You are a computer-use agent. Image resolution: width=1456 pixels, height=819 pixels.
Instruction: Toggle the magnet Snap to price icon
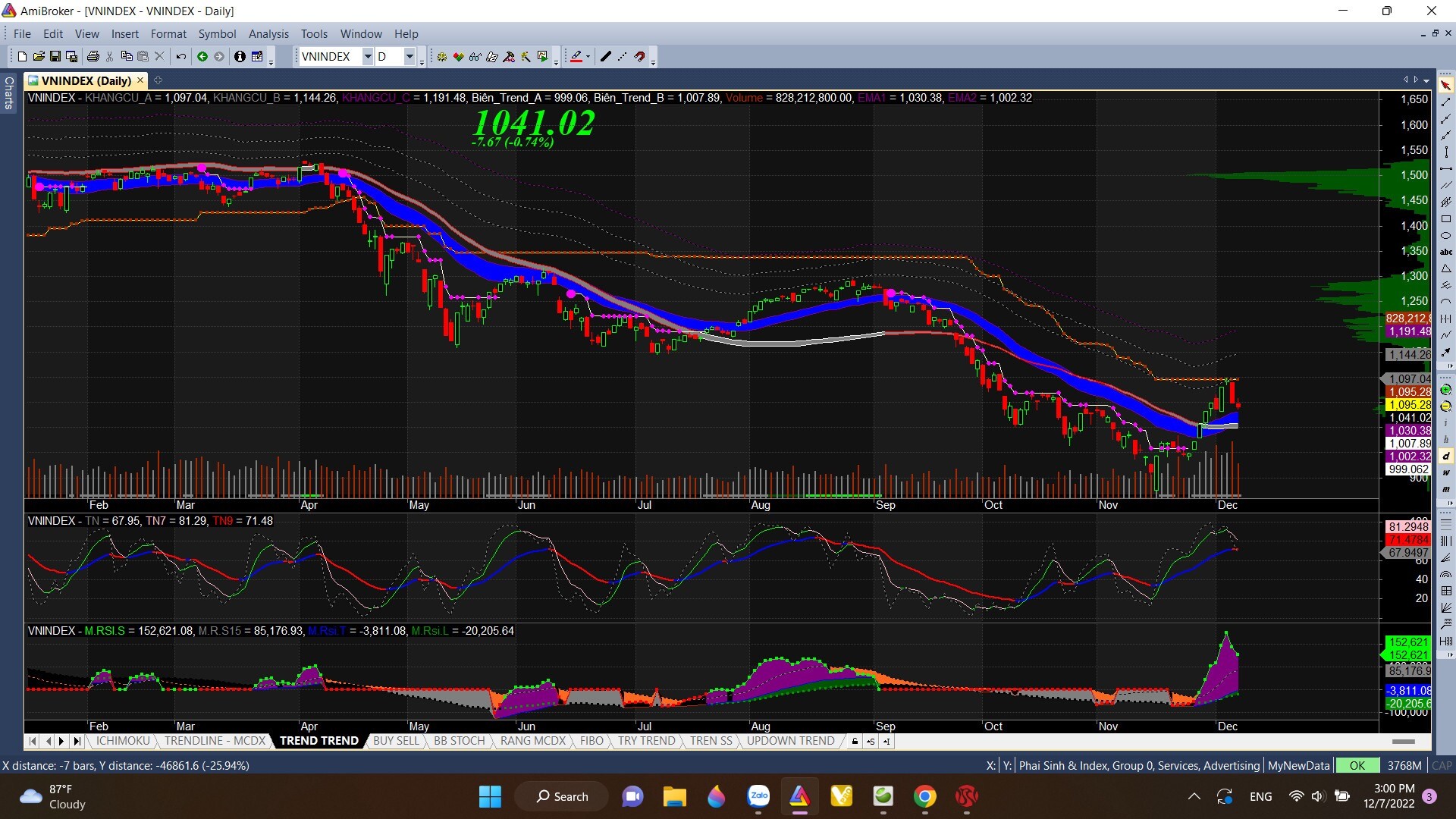click(x=640, y=57)
